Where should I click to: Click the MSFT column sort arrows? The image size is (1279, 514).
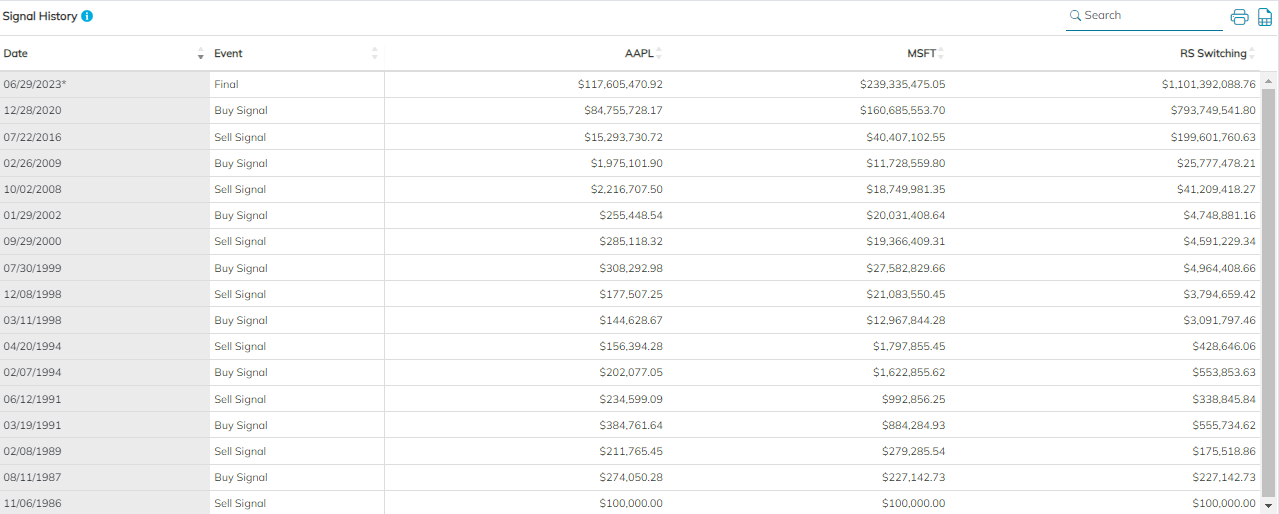tap(941, 53)
